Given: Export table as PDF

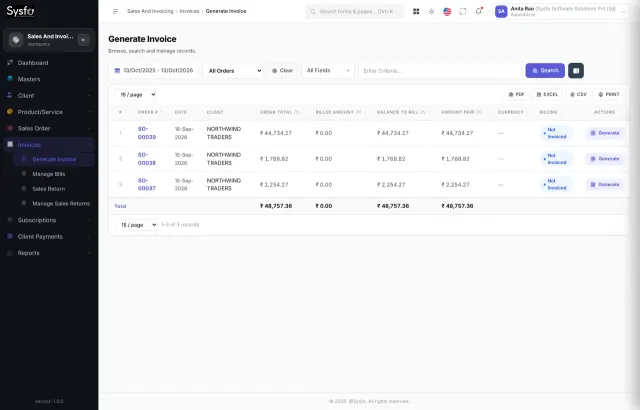Looking at the screenshot, I should coord(516,95).
